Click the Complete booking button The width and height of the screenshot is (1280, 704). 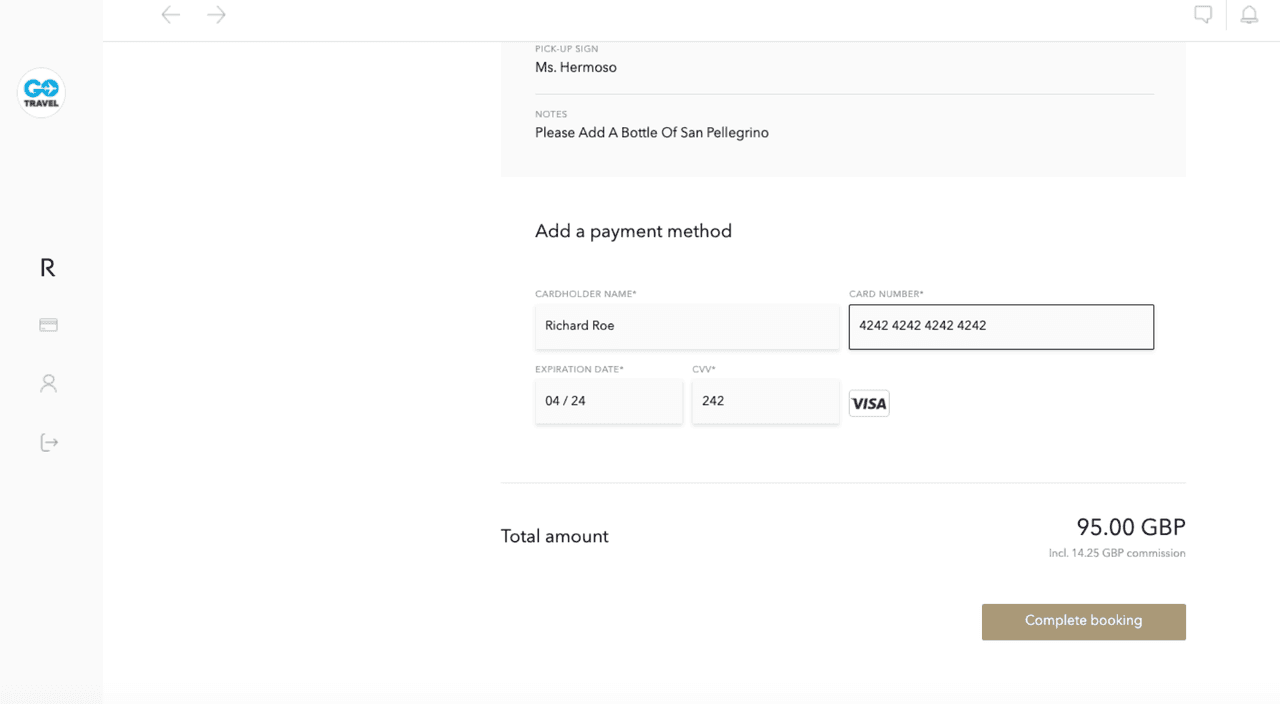coord(1084,622)
